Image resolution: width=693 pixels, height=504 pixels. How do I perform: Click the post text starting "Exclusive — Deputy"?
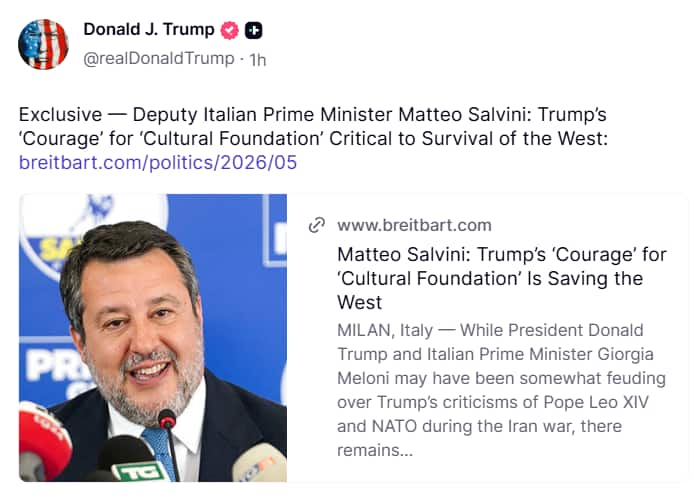point(313,126)
